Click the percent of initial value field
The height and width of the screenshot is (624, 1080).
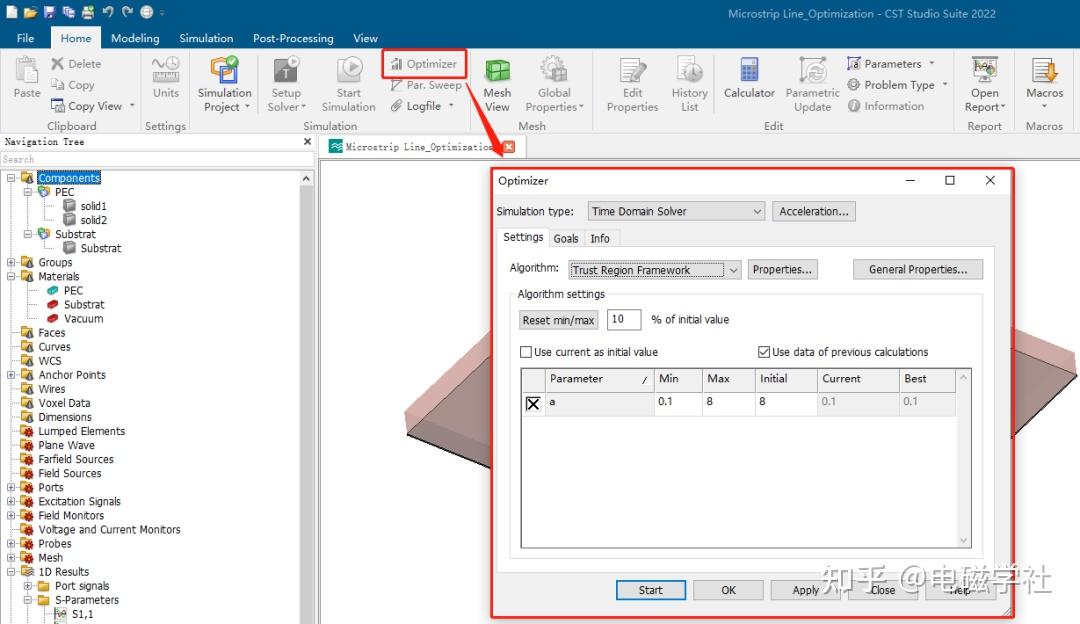point(623,320)
